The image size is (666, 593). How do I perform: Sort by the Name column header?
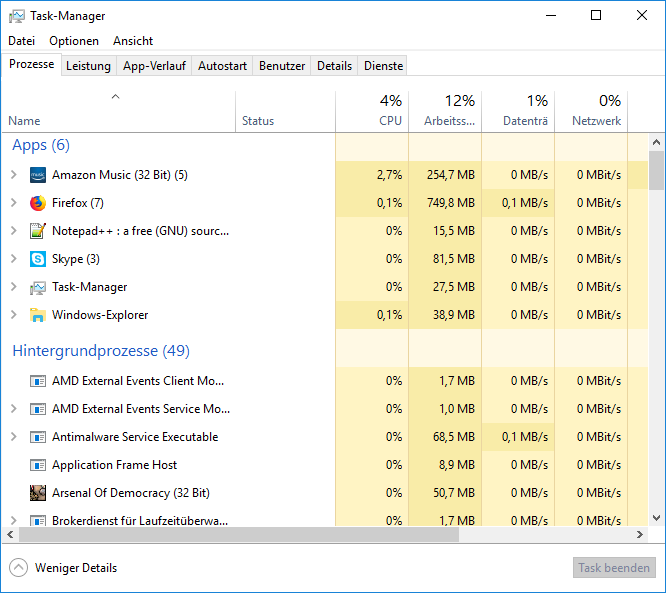pyautogui.click(x=119, y=111)
